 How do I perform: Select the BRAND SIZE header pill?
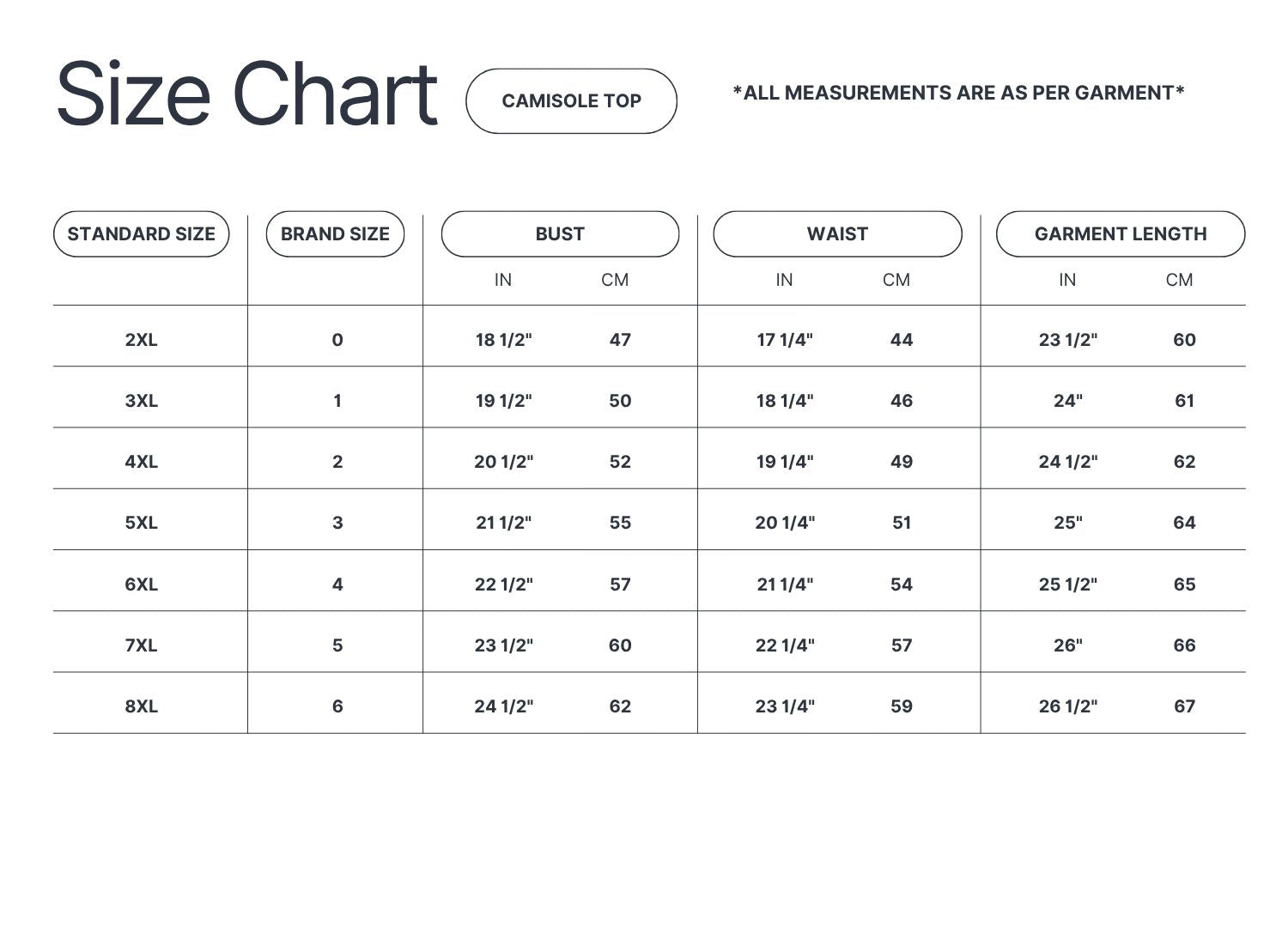click(335, 234)
